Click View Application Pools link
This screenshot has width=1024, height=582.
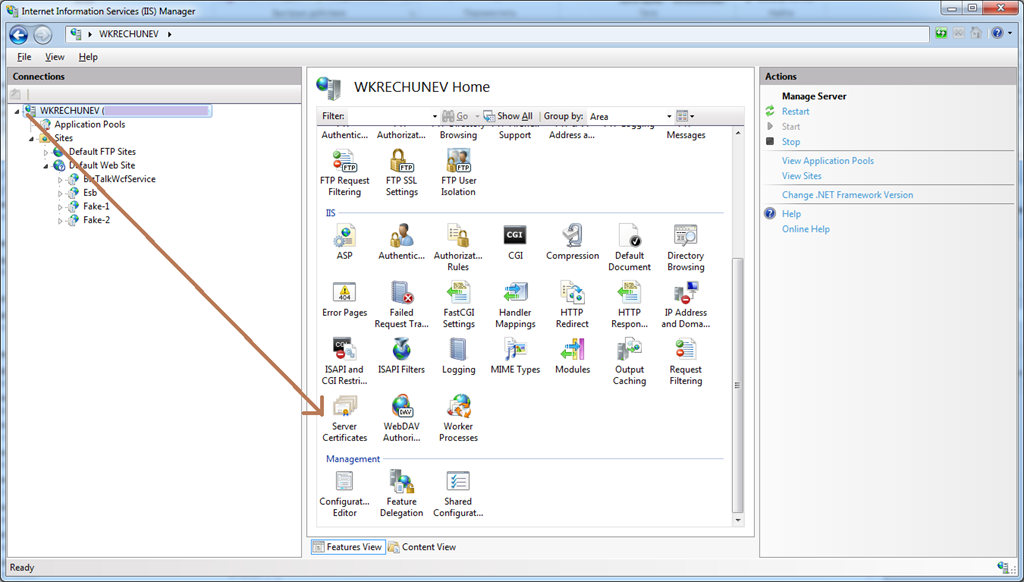click(827, 160)
